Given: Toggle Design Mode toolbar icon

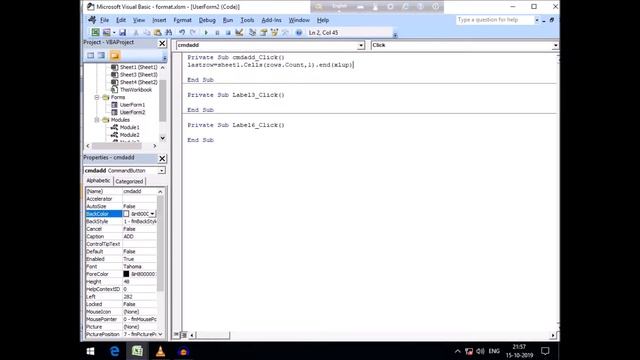Looking at the screenshot, I should click(x=239, y=33).
